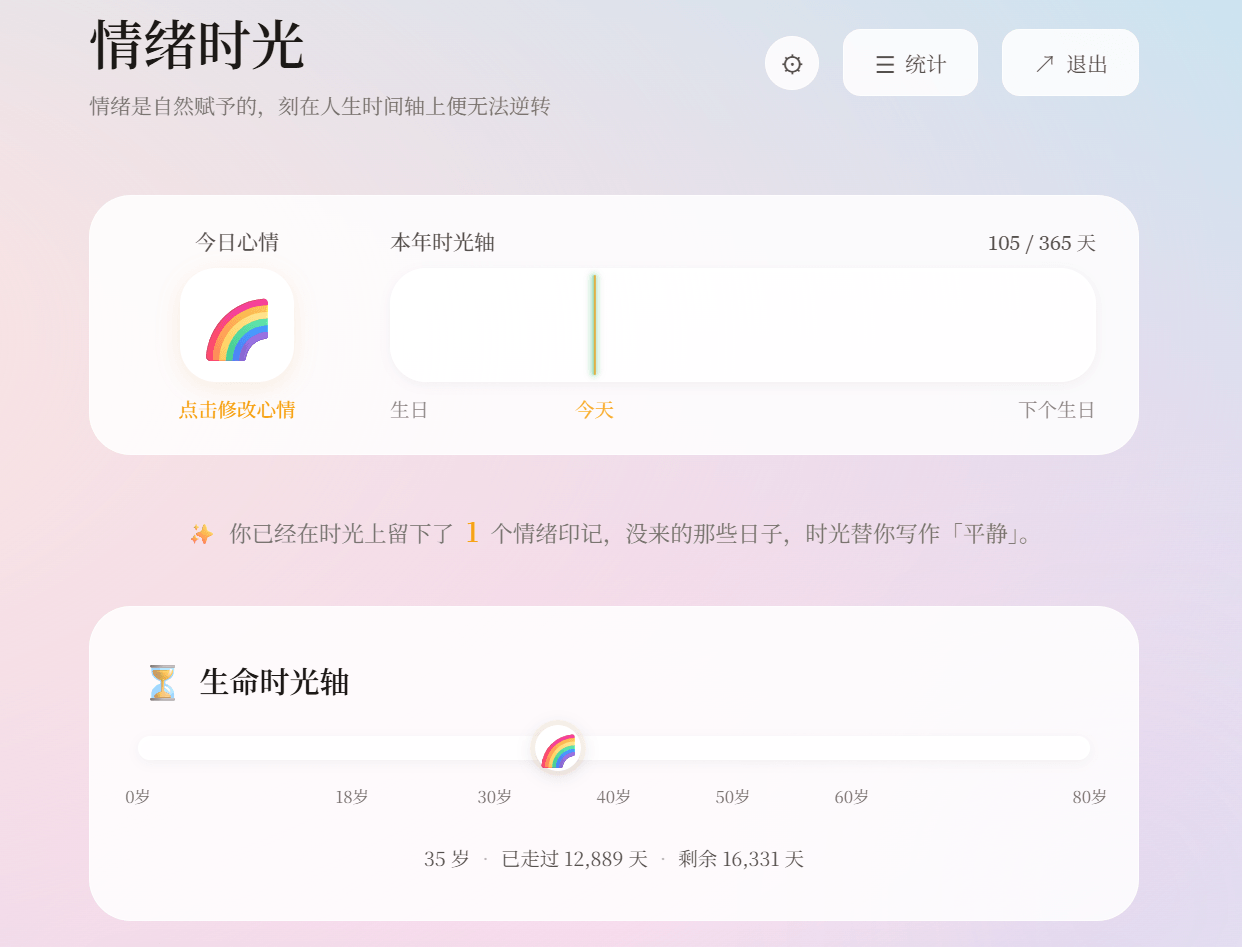Open settings via the gear icon
1242x947 pixels.
pyautogui.click(x=792, y=64)
